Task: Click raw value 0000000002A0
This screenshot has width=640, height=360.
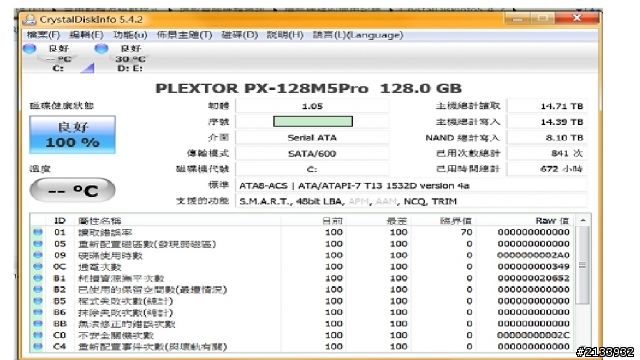Action: (533, 255)
